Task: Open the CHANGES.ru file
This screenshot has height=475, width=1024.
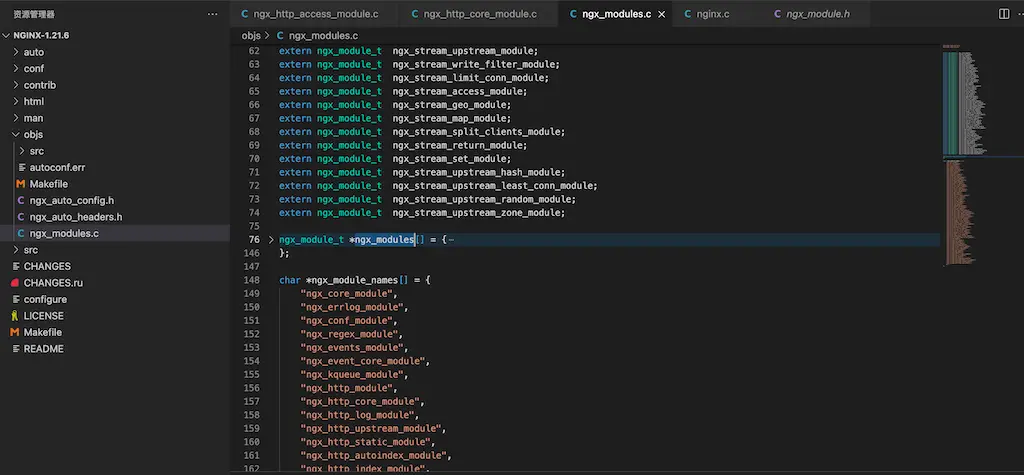Action: pyautogui.click(x=53, y=283)
